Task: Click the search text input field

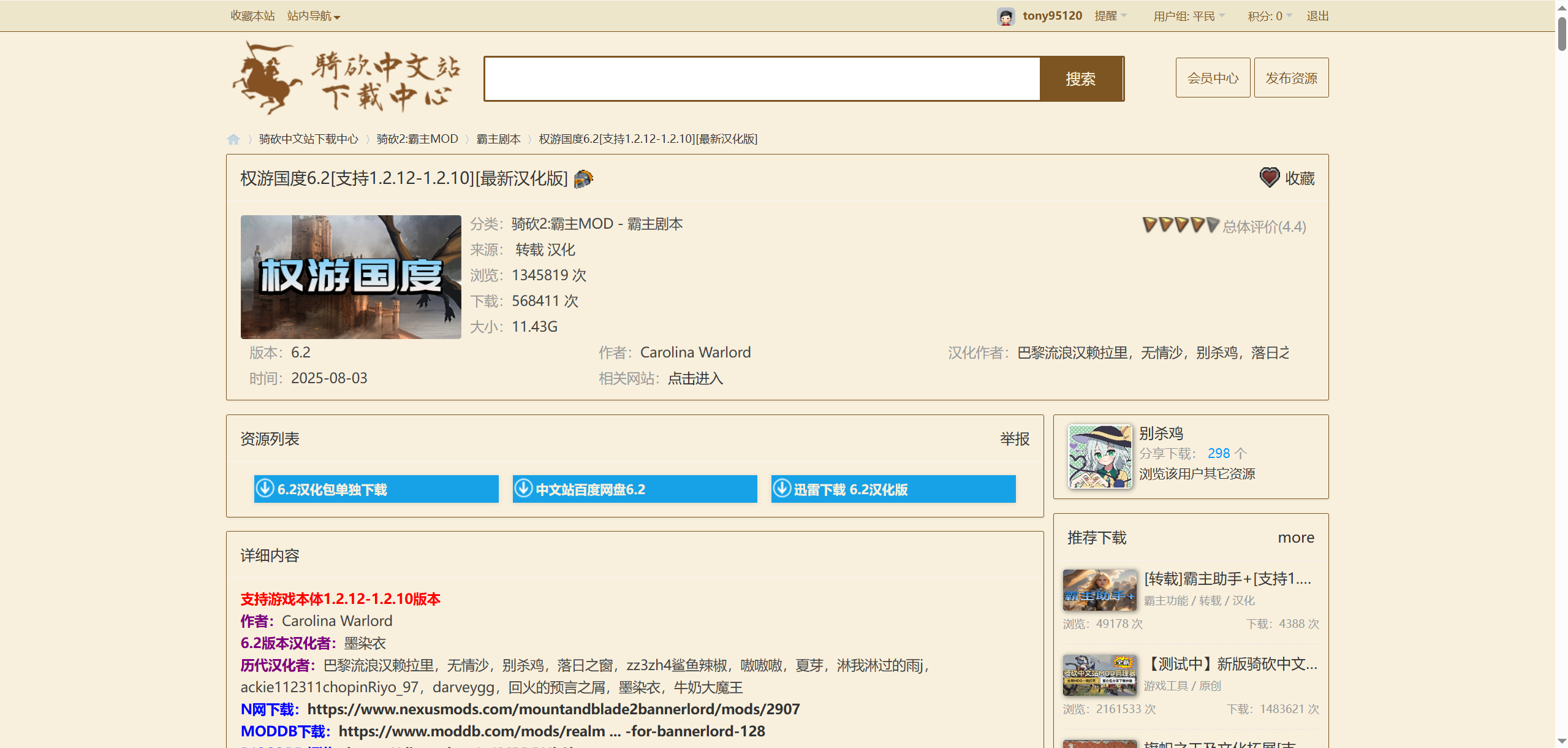Action: (762, 79)
